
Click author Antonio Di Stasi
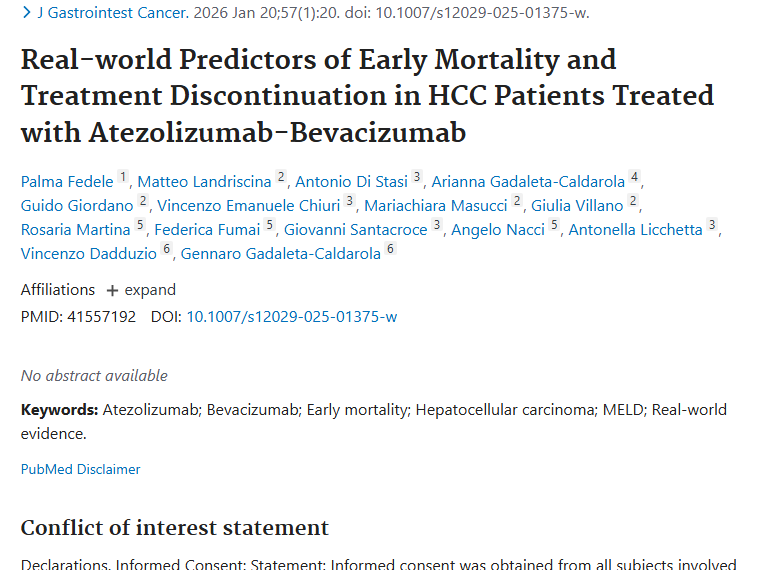[x=351, y=181]
